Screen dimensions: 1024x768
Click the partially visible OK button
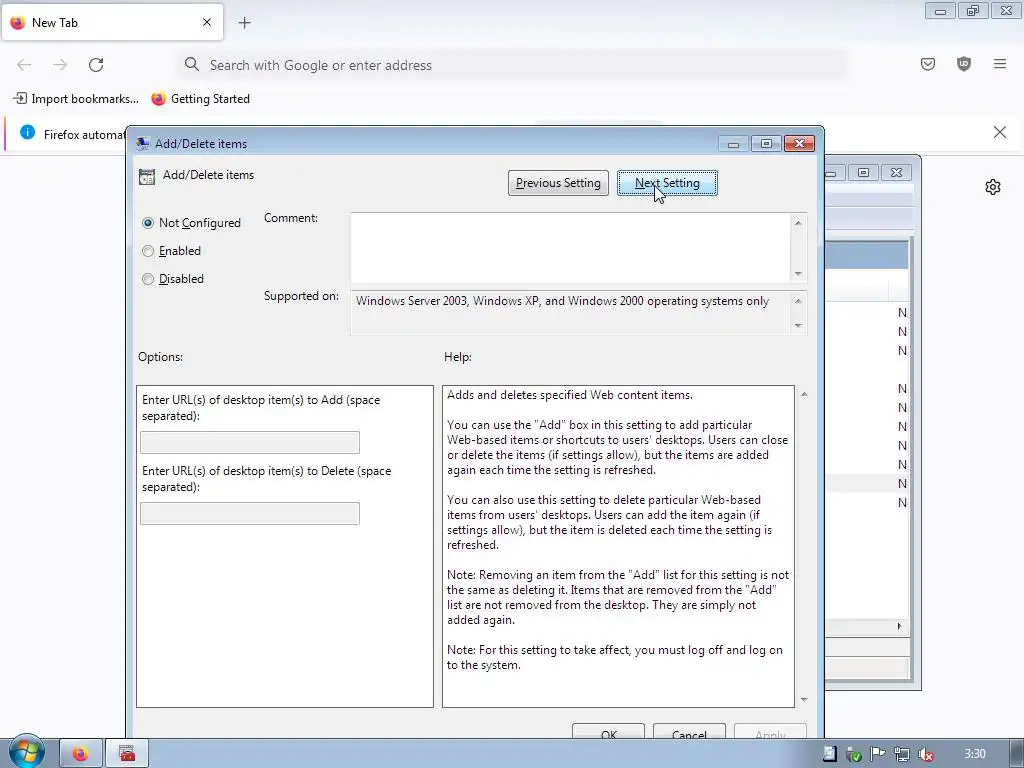(608, 731)
